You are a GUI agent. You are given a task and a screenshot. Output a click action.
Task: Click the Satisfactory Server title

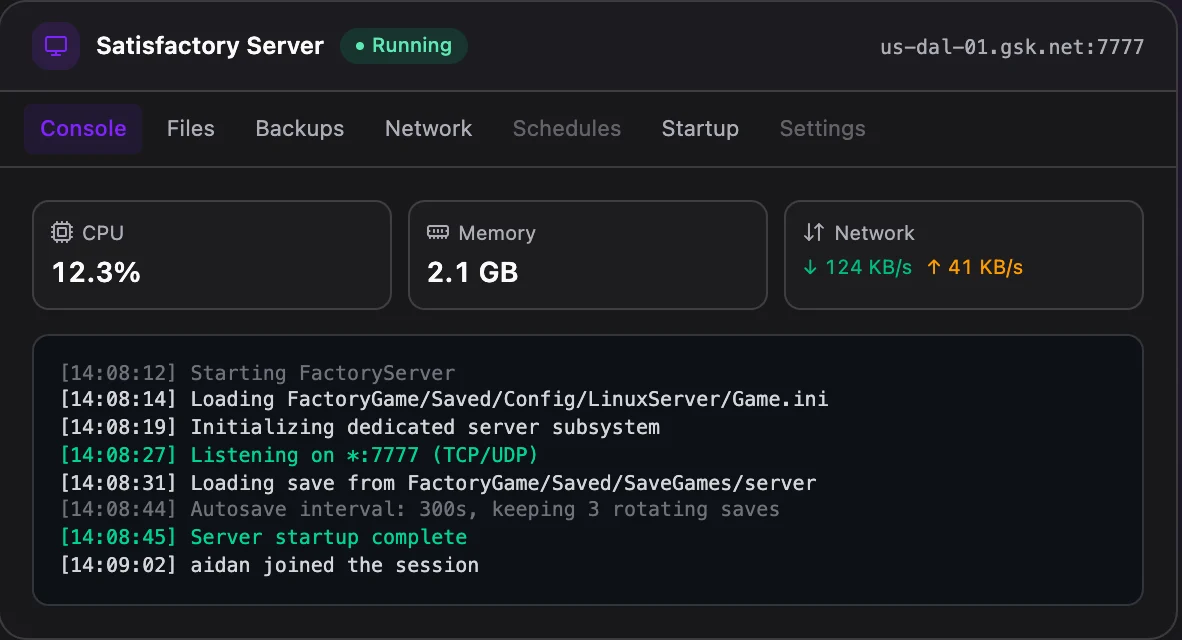(210, 46)
